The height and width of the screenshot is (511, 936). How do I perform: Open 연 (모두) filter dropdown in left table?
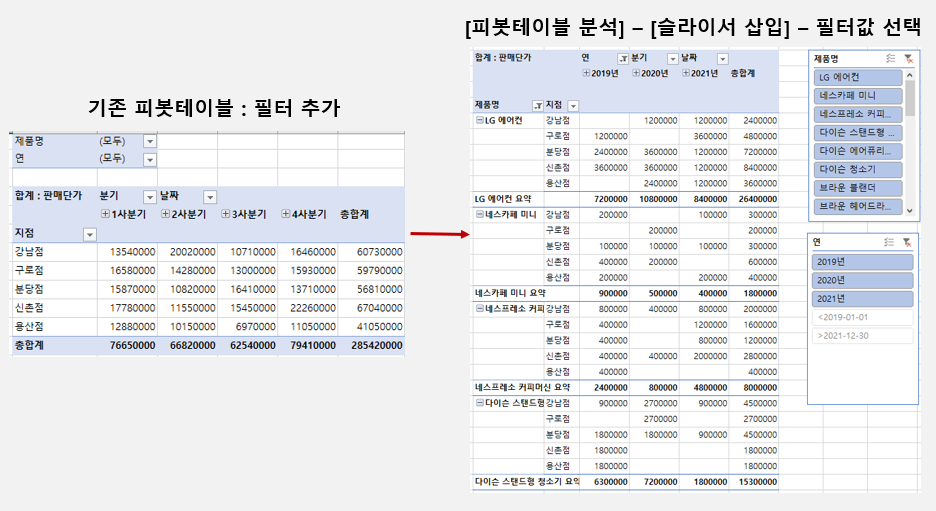pos(150,159)
